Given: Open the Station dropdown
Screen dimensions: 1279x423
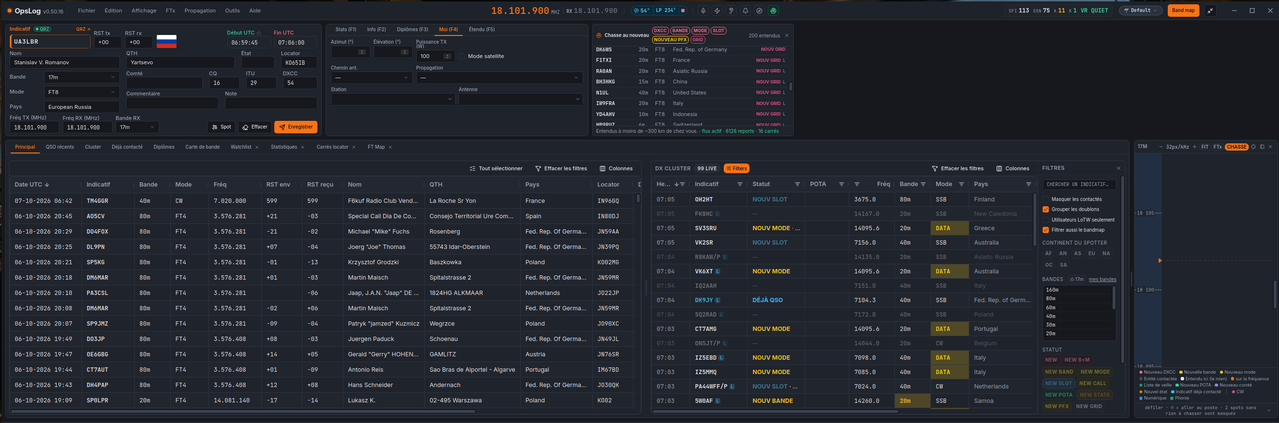Looking at the screenshot, I should click(x=392, y=99).
